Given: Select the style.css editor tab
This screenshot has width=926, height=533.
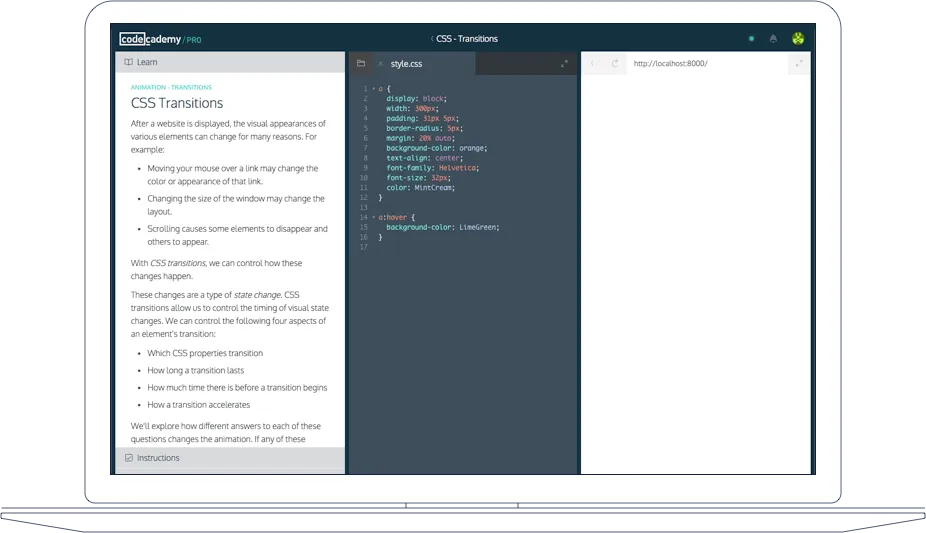Looking at the screenshot, I should (406, 64).
